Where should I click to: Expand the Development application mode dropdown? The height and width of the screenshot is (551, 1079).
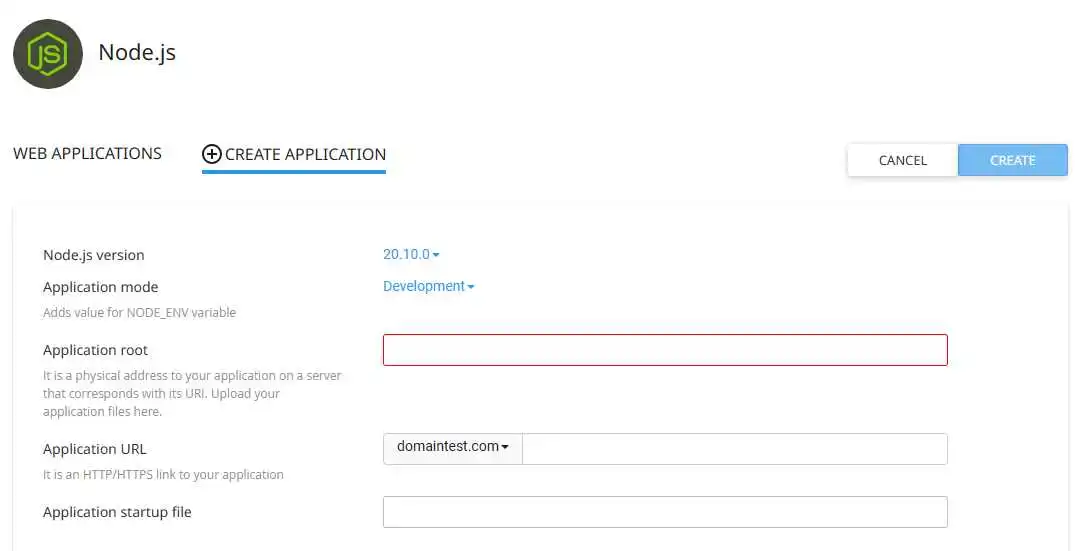[x=428, y=287]
